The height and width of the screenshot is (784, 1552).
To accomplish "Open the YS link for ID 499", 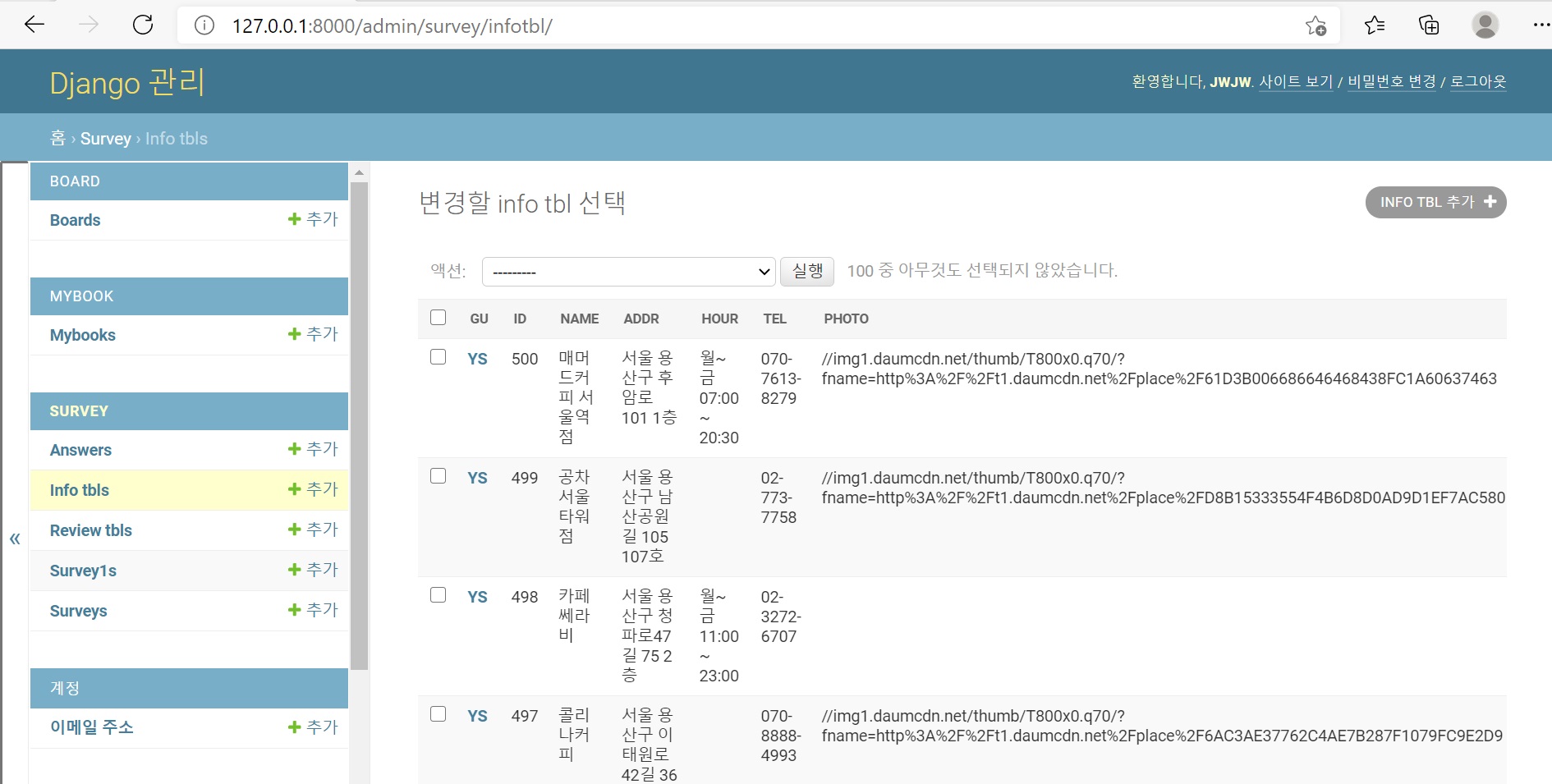I will 477,478.
